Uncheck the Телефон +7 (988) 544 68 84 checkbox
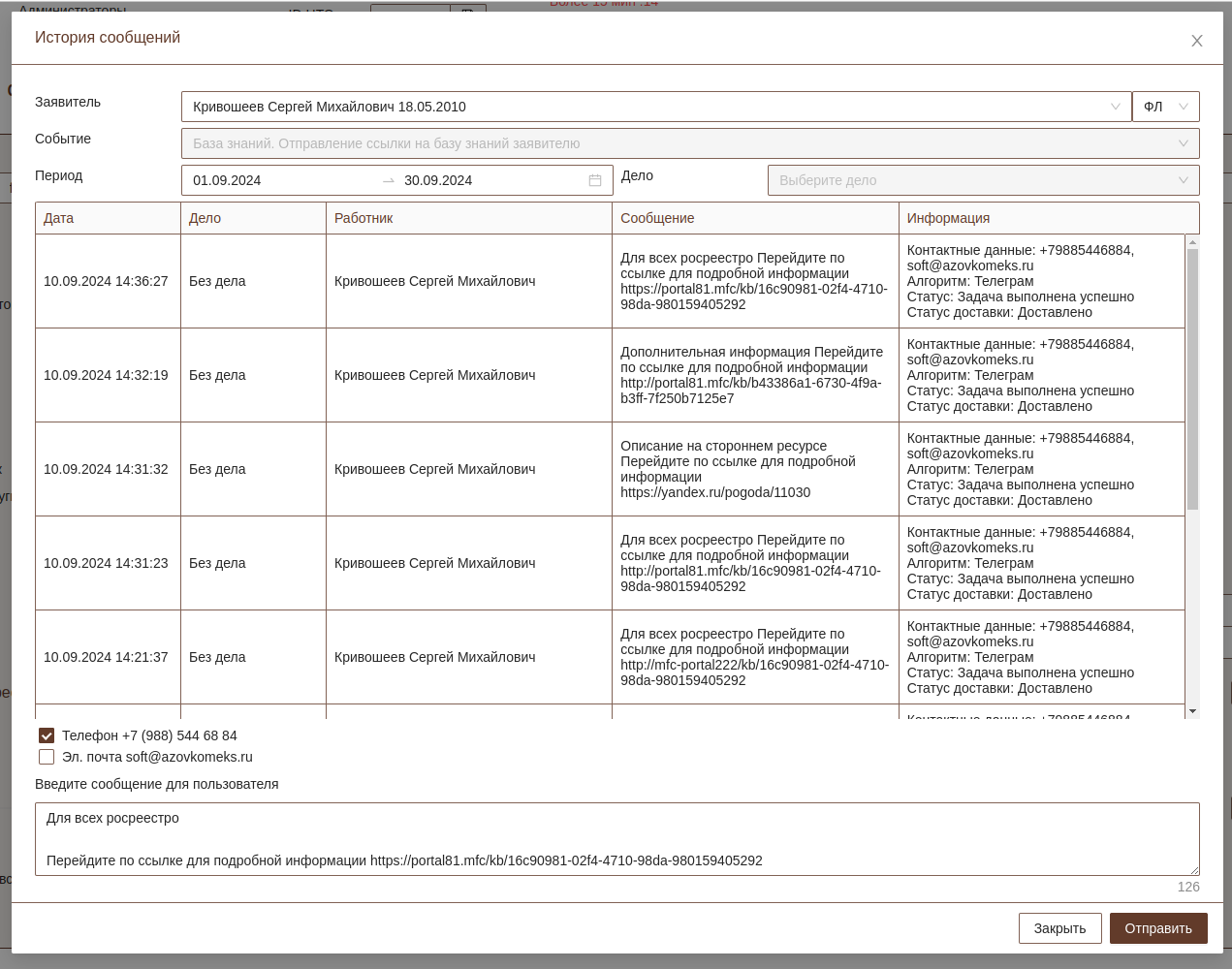Screen dimensions: 1232x969 point(47,735)
